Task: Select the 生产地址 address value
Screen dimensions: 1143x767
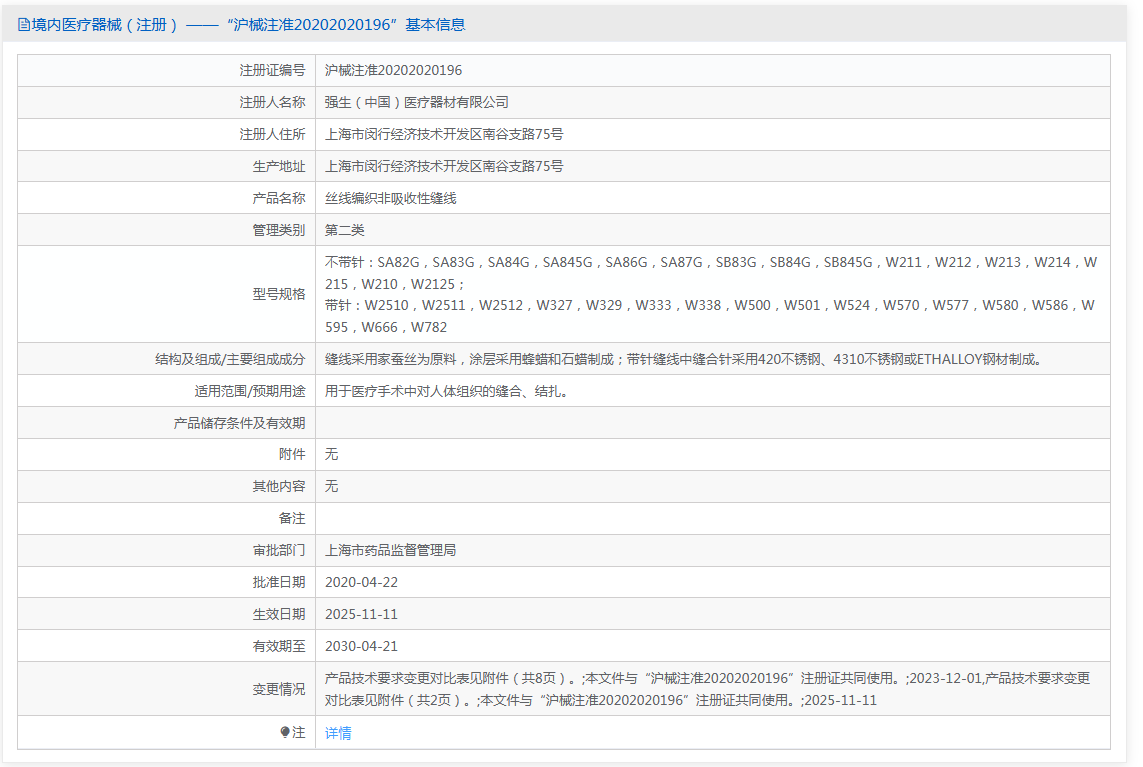Action: pyautogui.click(x=444, y=166)
